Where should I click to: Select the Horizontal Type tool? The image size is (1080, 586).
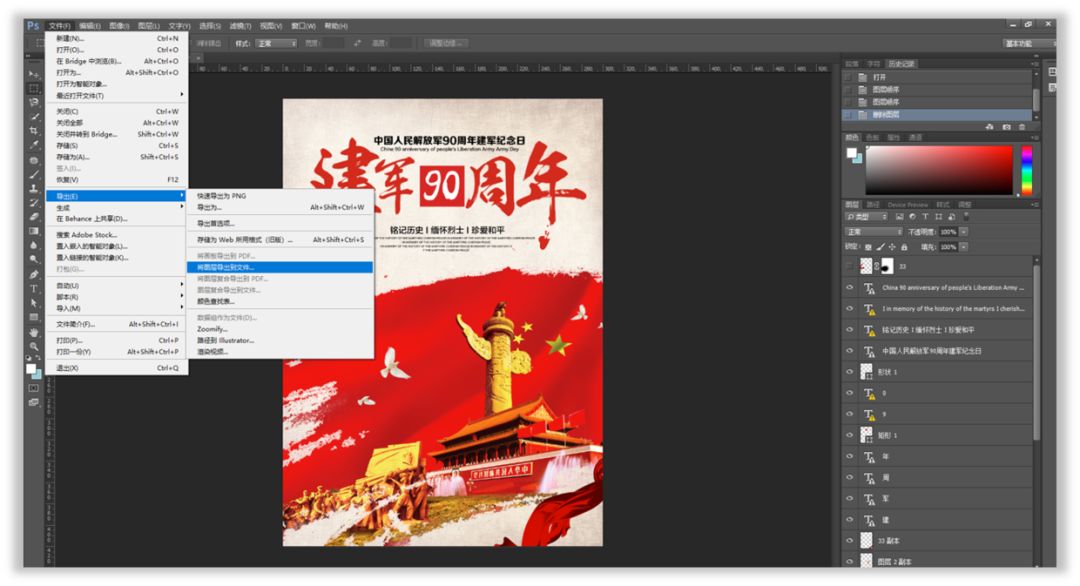33,289
